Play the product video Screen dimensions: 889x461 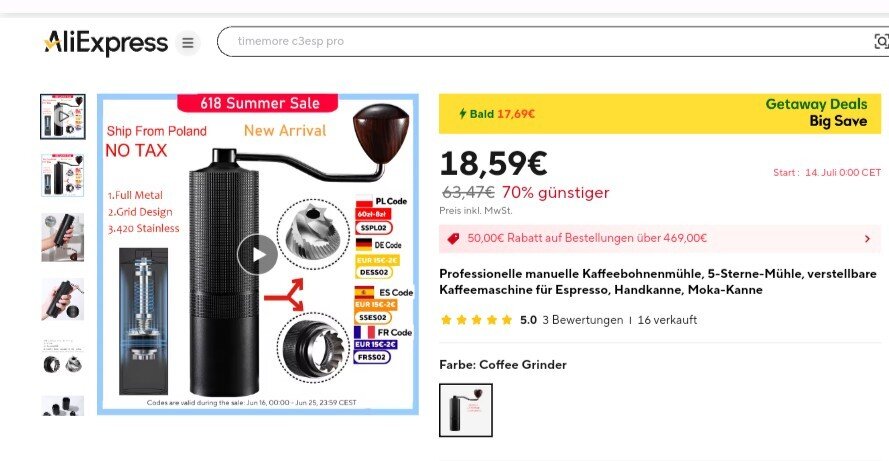(257, 254)
